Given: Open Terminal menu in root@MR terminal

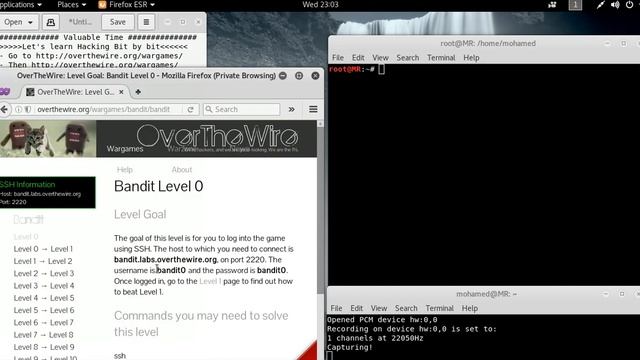Looking at the screenshot, I should (x=441, y=58).
